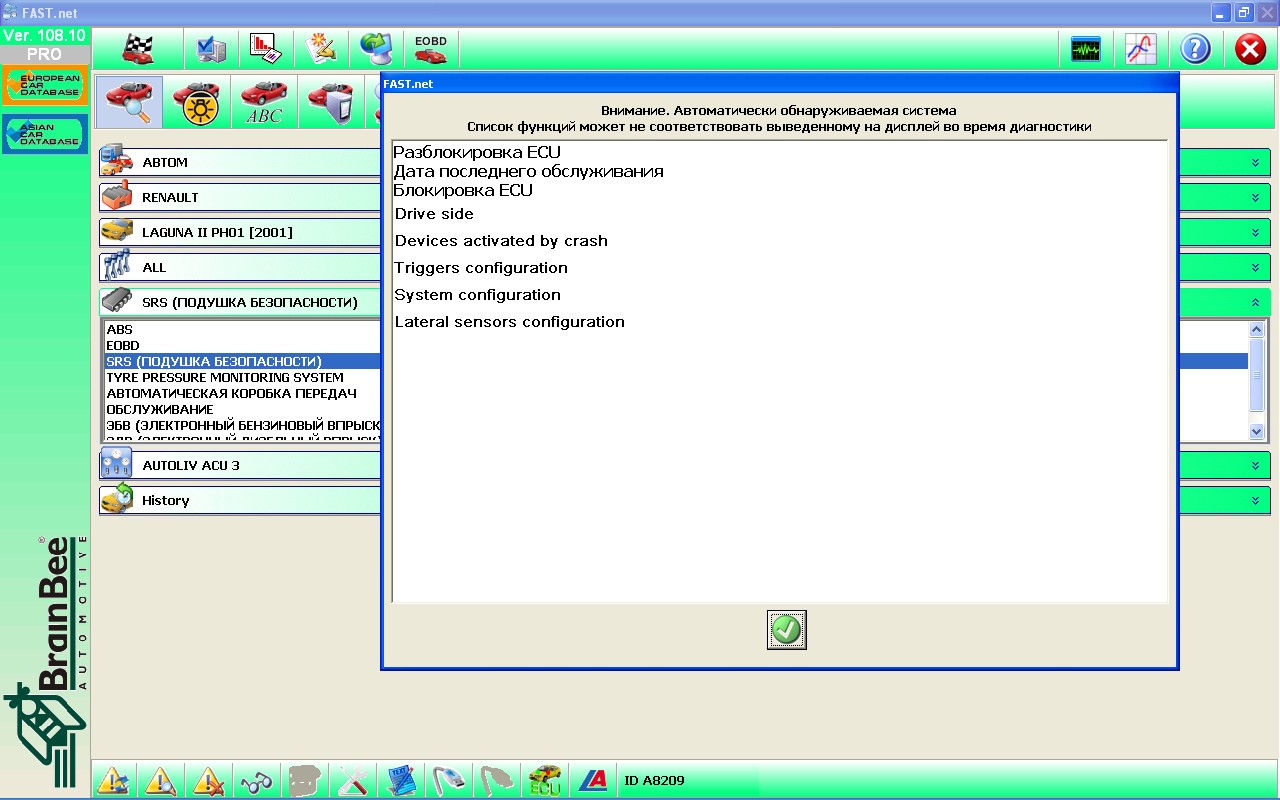Open the Asian Car Database
1280x800 pixels.
[x=44, y=134]
